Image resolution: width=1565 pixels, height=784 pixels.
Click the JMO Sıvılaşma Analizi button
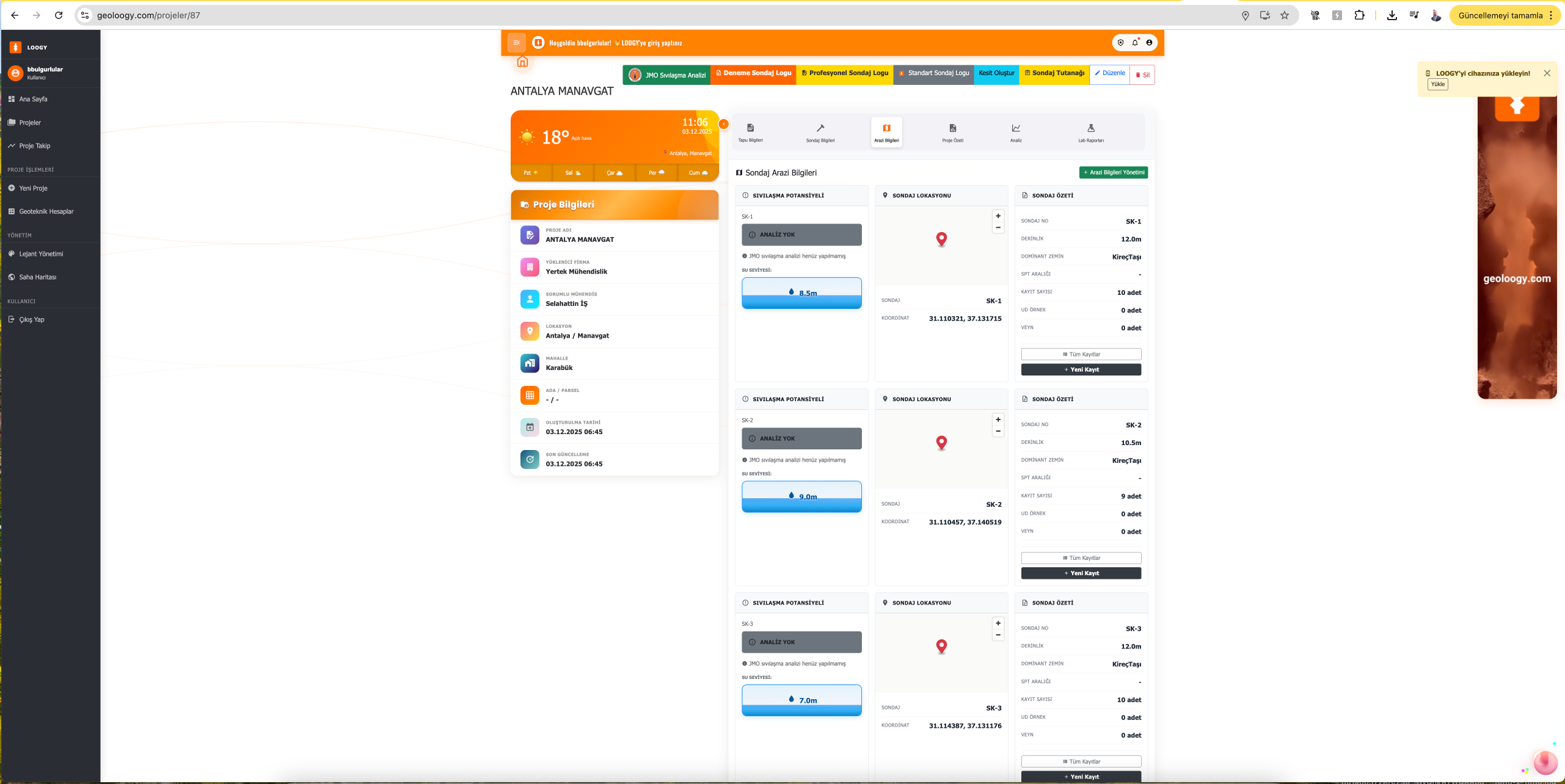667,75
